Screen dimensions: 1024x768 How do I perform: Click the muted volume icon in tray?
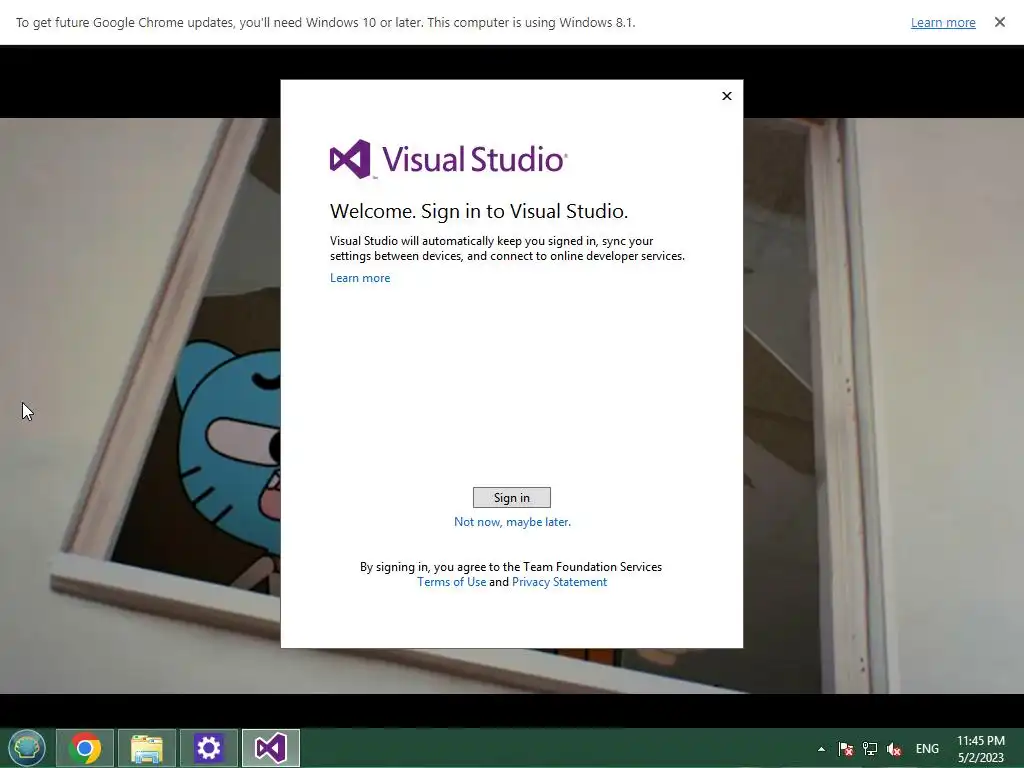tap(894, 749)
